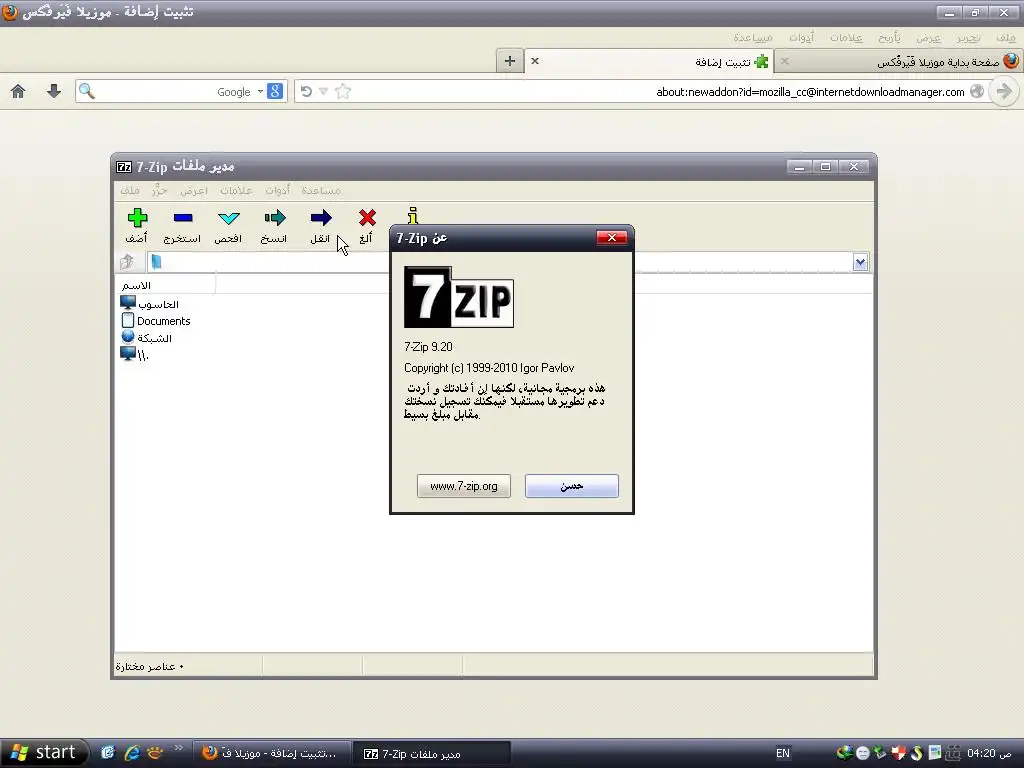Open the حرّر edit menu in 7-Zip
Viewport: 1024px width, 768px height.
point(160,190)
